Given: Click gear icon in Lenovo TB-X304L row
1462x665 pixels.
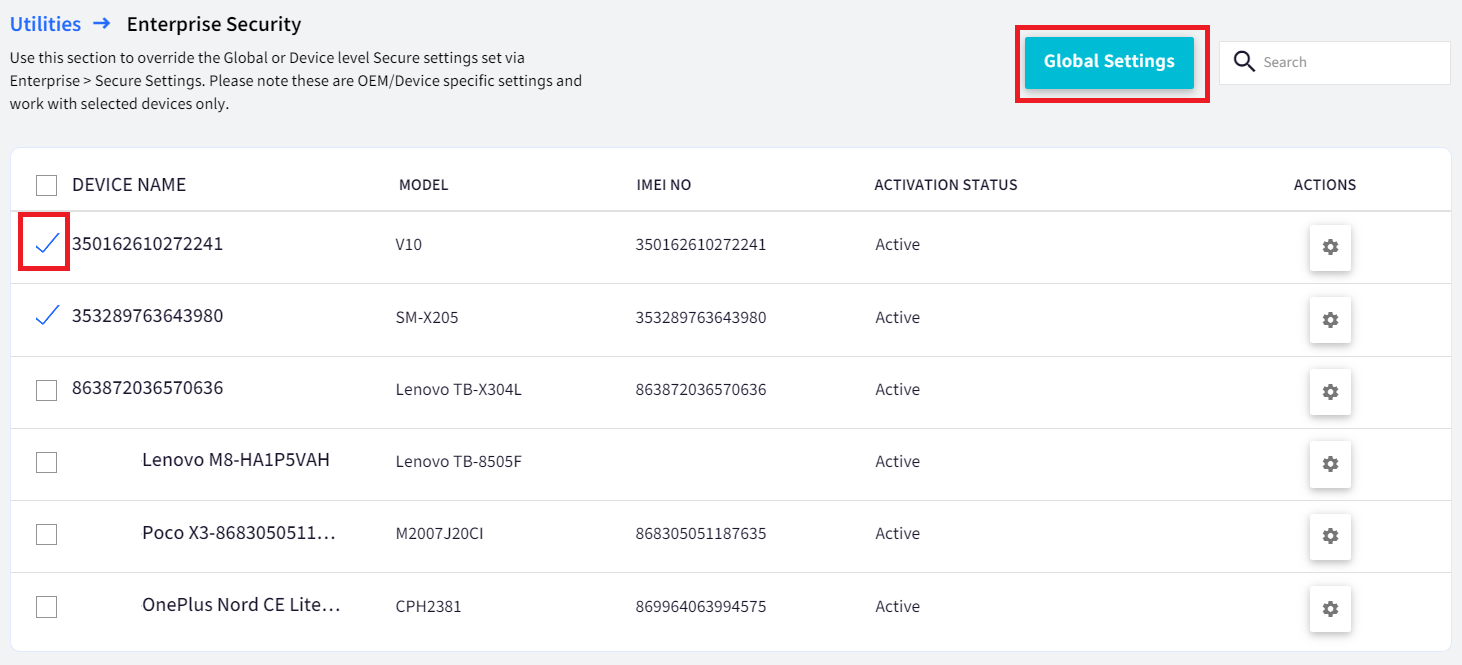Looking at the screenshot, I should point(1330,392).
